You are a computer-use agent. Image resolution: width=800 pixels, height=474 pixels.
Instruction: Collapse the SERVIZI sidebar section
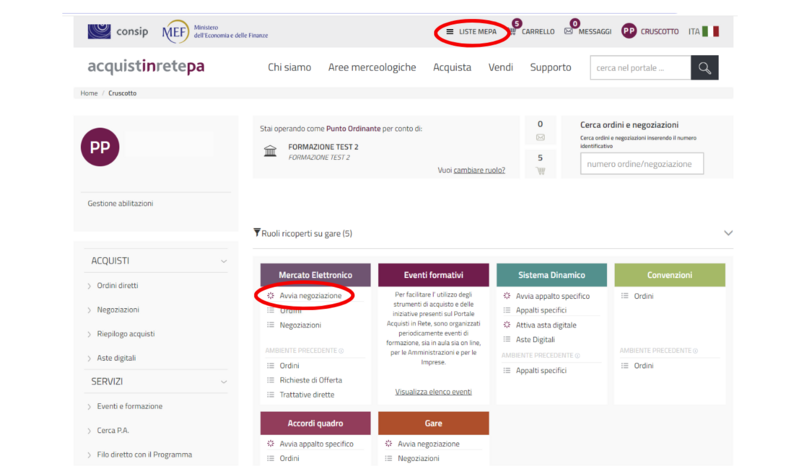[x=223, y=382]
